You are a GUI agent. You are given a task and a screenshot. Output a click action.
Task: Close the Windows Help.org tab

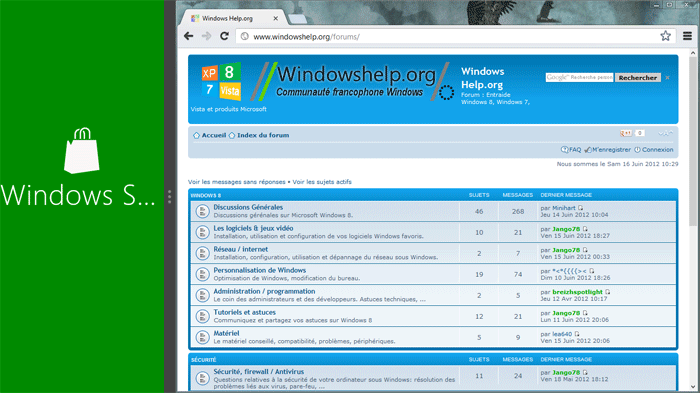275,18
